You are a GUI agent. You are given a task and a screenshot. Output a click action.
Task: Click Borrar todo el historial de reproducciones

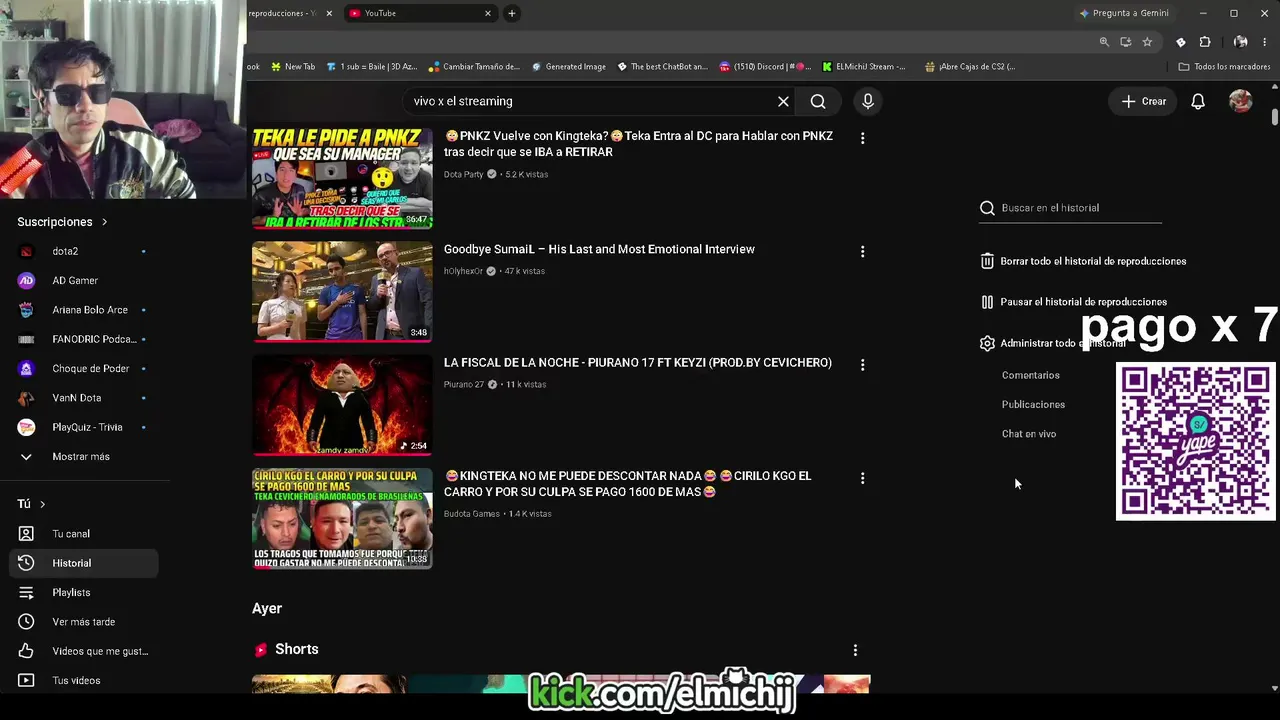1083,261
